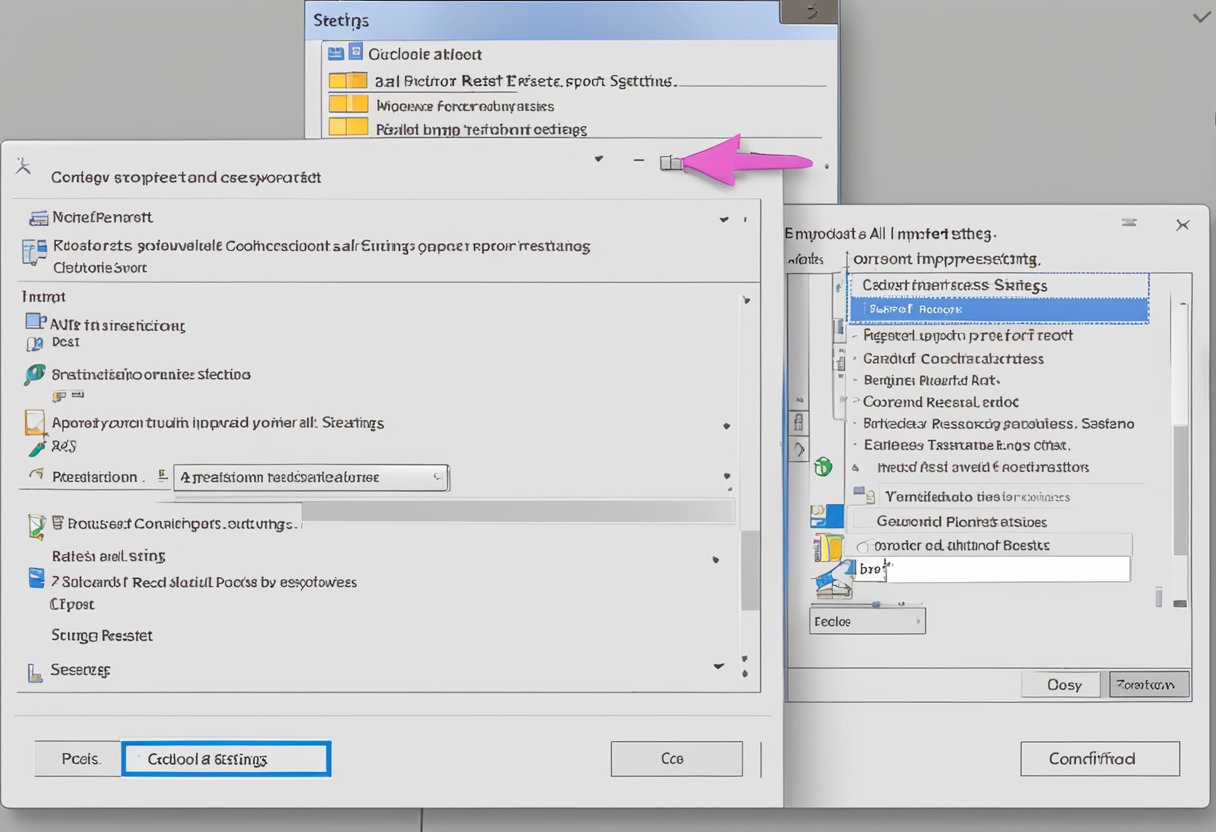Click the orange document icon beside "Aporetyouren" row

pos(35,423)
